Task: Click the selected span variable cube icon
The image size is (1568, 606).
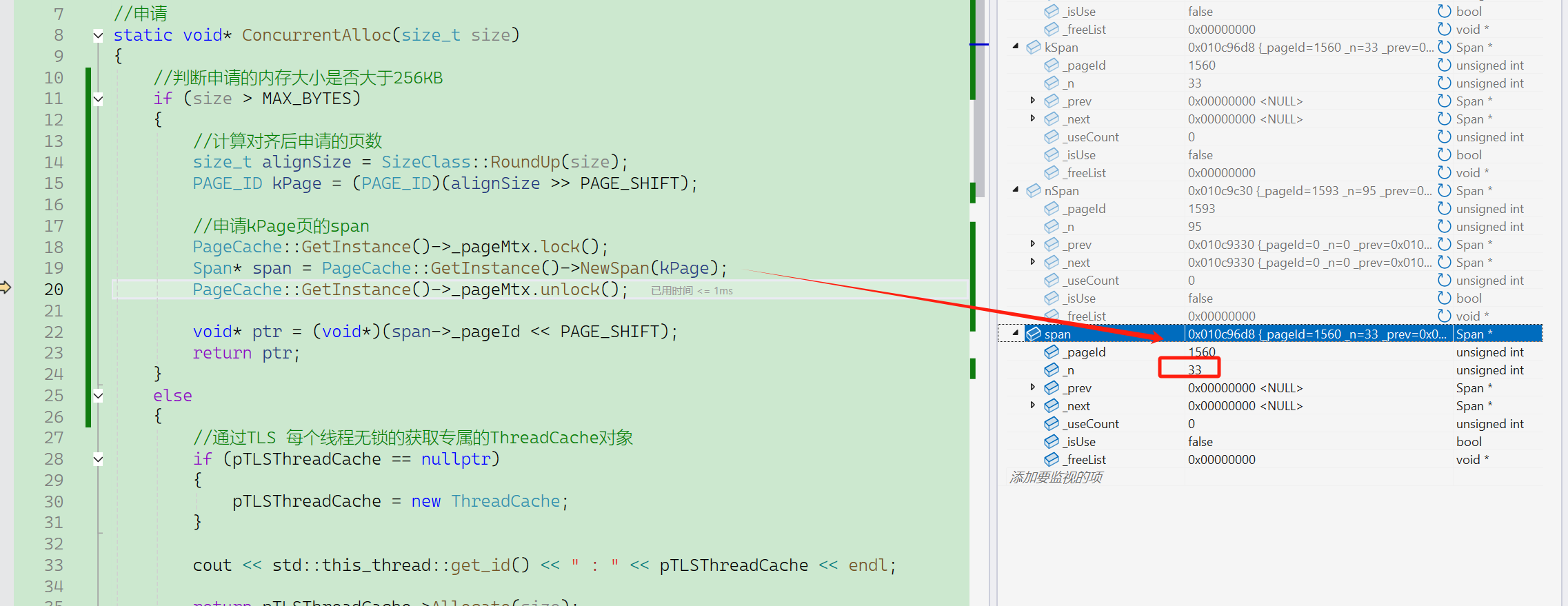Action: (x=1034, y=334)
